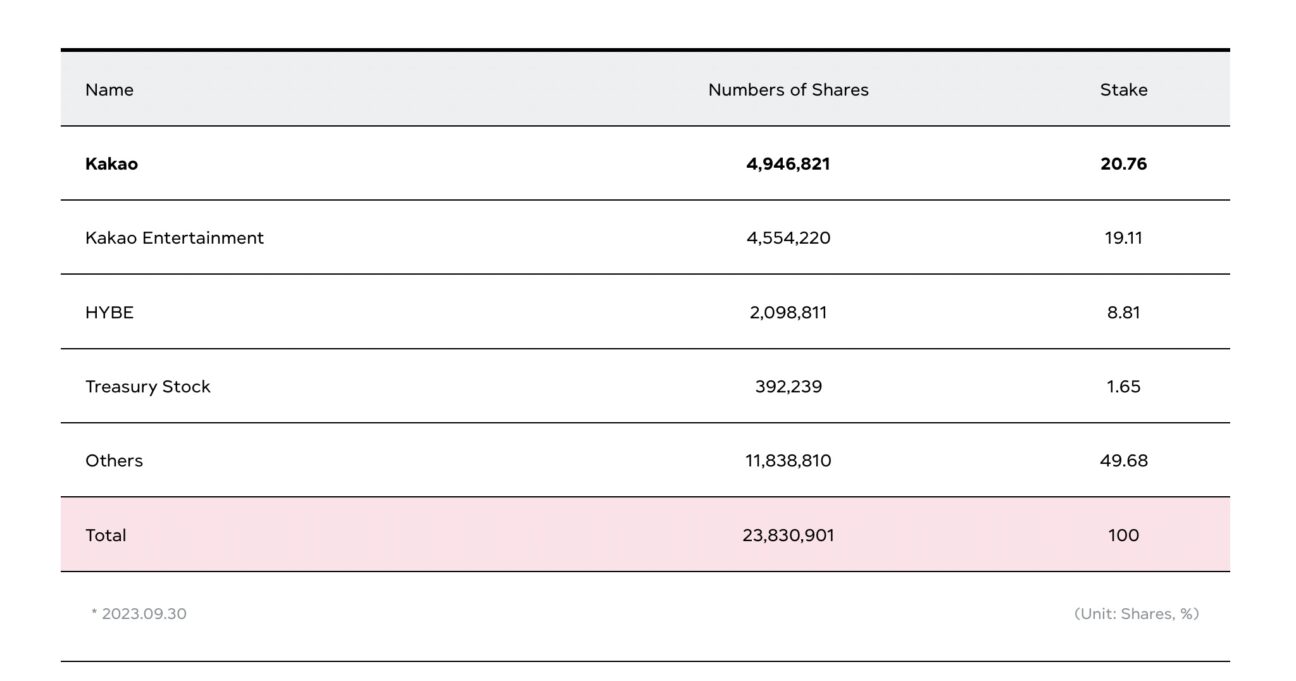Select the Treasury Stock row label
The image size is (1296, 681).
(x=148, y=387)
